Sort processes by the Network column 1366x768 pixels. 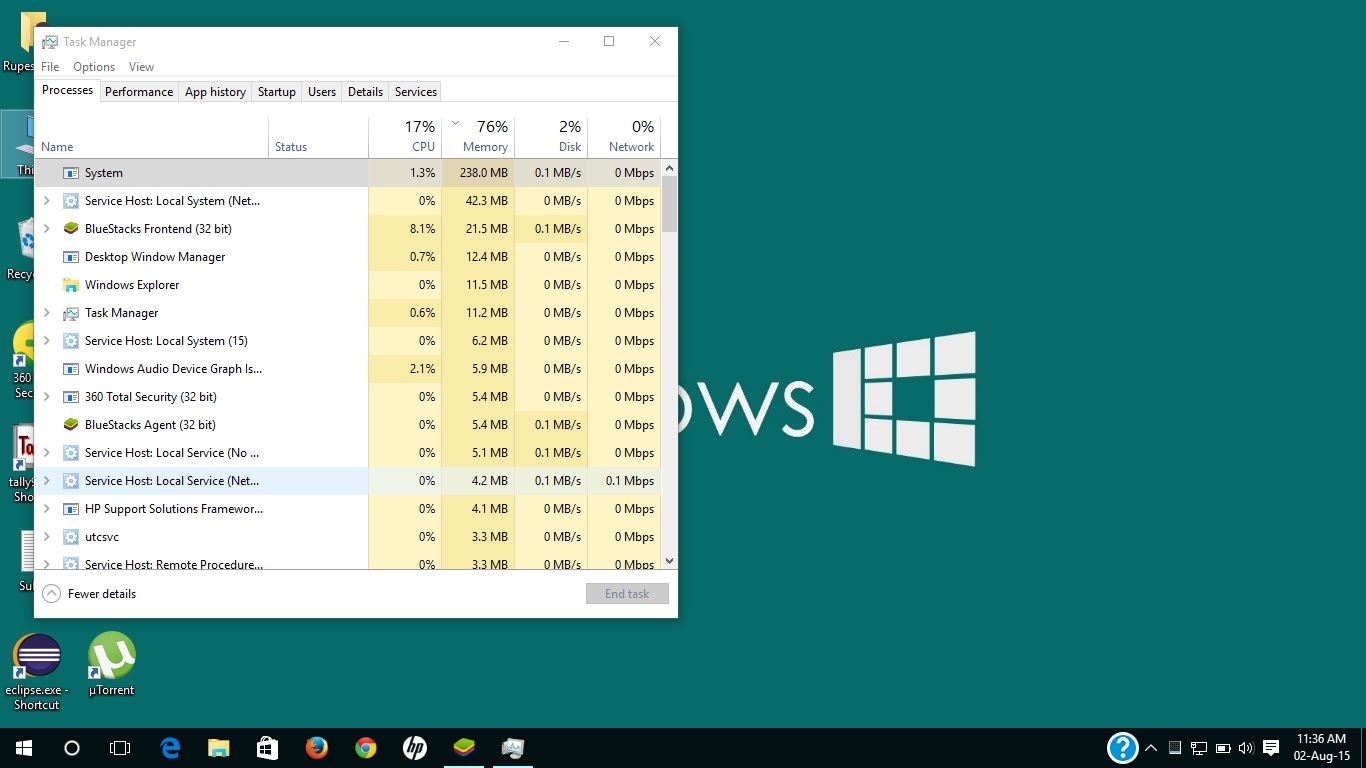(x=624, y=137)
